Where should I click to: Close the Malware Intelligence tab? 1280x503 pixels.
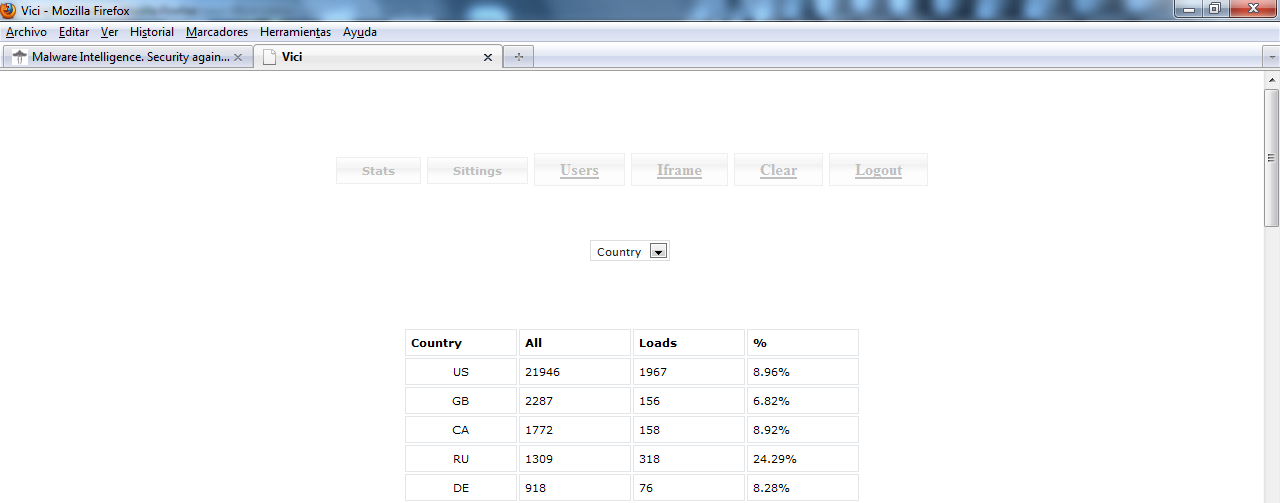(238, 57)
